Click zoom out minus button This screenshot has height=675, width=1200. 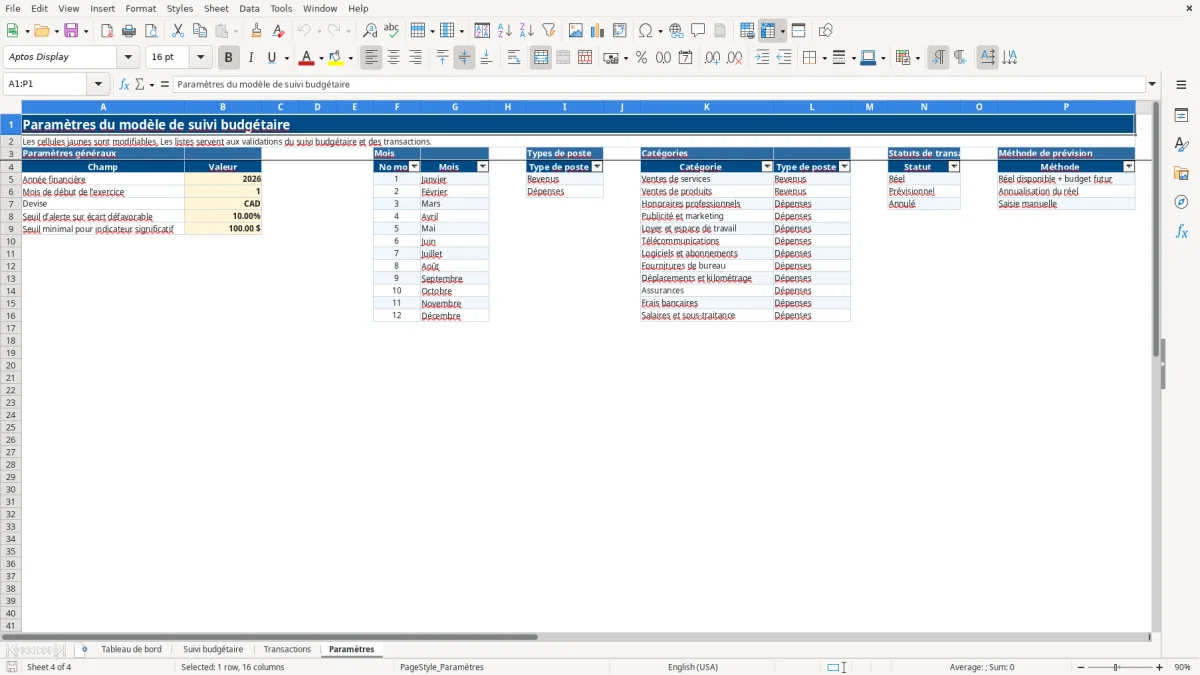coord(1081,667)
